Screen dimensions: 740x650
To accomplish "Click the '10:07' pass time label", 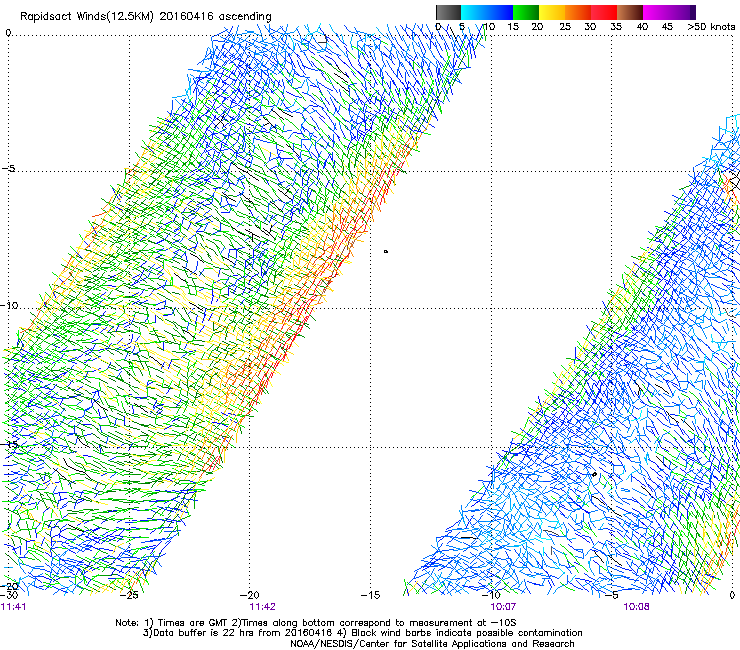I will click(503, 606).
